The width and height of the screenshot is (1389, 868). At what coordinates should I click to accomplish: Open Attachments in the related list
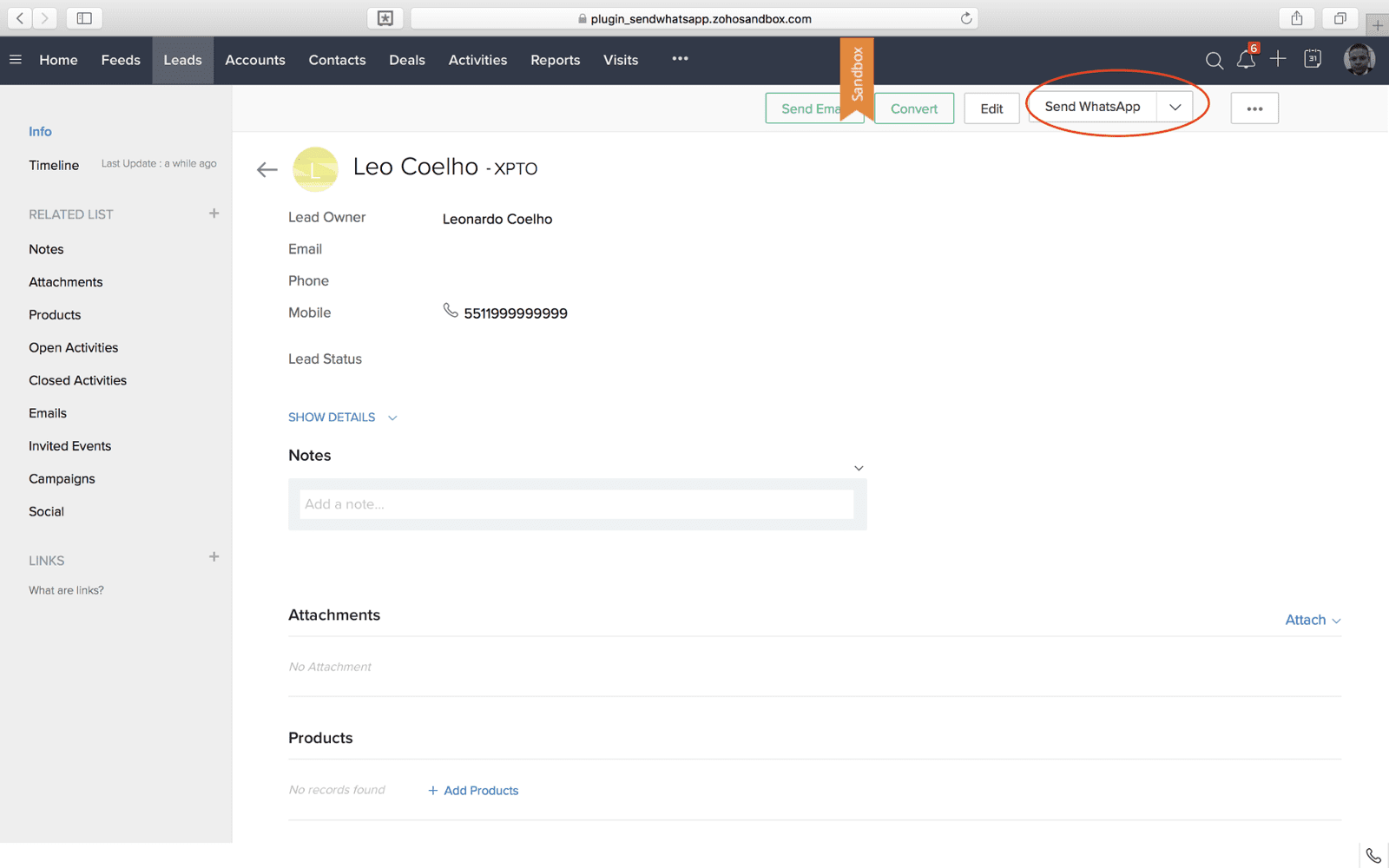click(x=66, y=282)
